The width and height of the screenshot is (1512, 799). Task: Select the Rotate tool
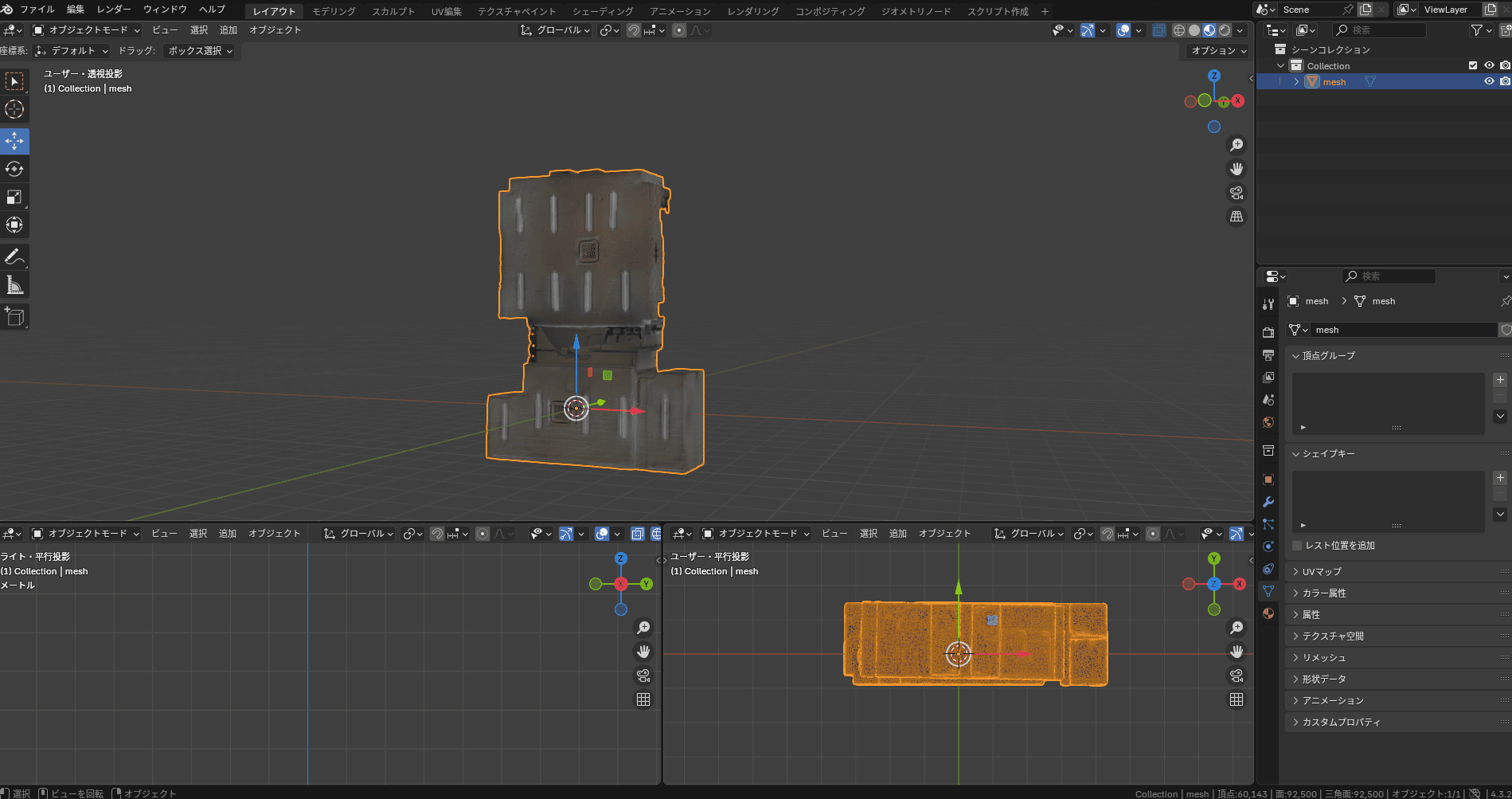point(14,169)
